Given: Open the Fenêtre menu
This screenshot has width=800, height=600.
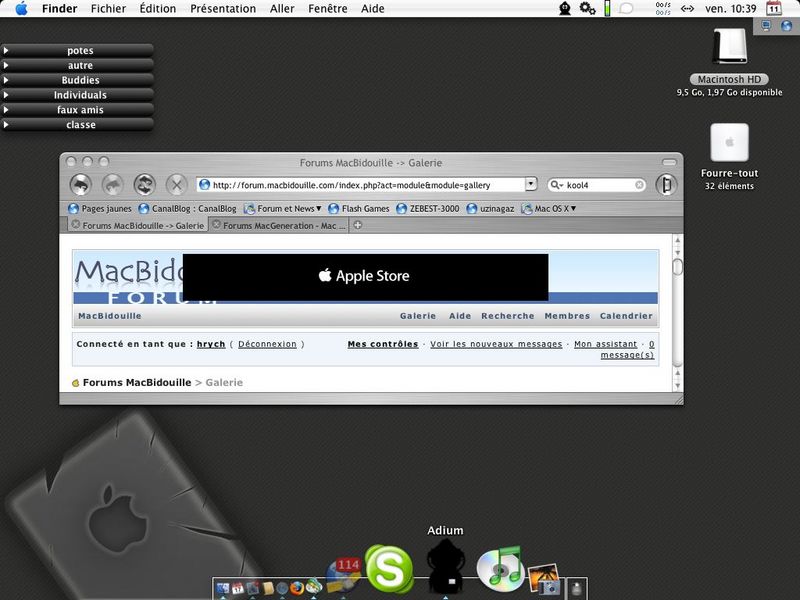Looking at the screenshot, I should tap(328, 9).
